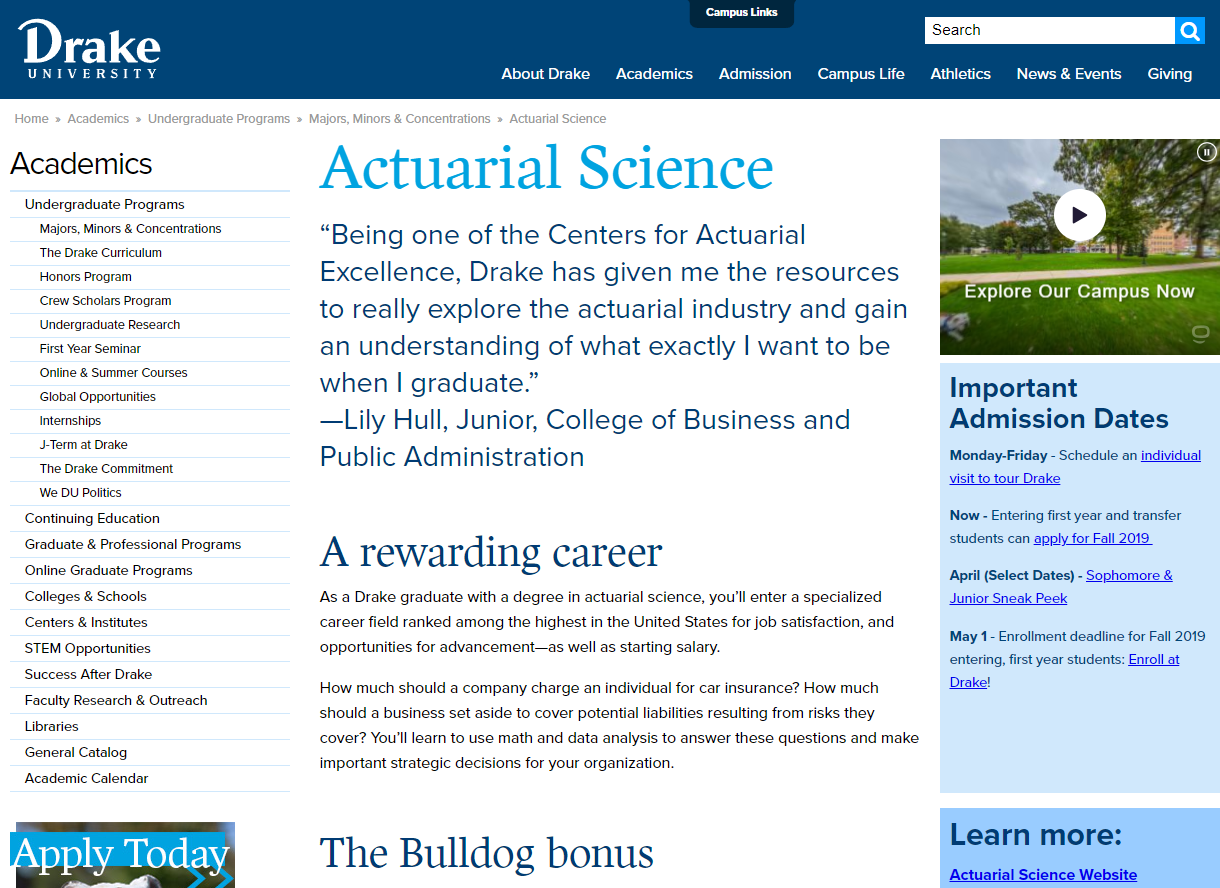Open the Academics top menu

[x=654, y=74]
